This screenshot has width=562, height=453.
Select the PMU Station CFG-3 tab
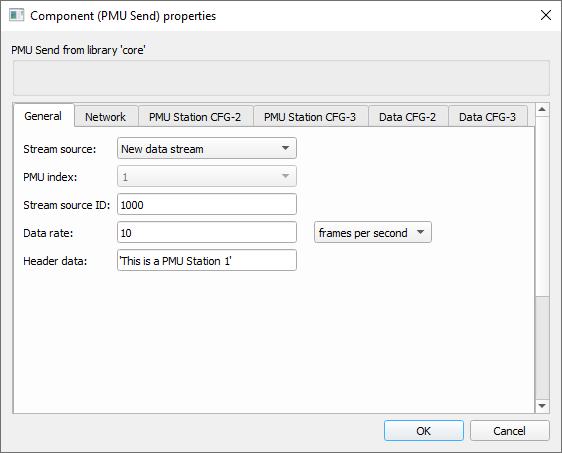click(310, 117)
